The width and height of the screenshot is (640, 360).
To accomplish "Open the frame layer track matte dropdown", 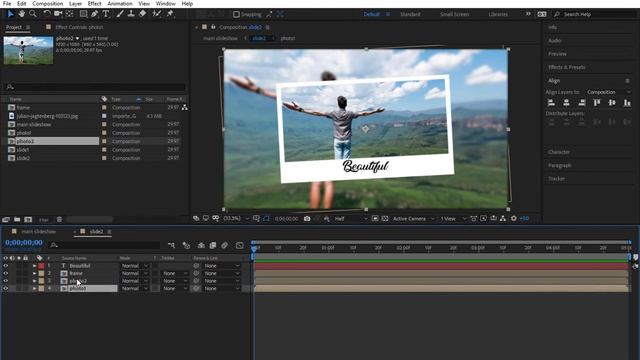I will coord(175,273).
